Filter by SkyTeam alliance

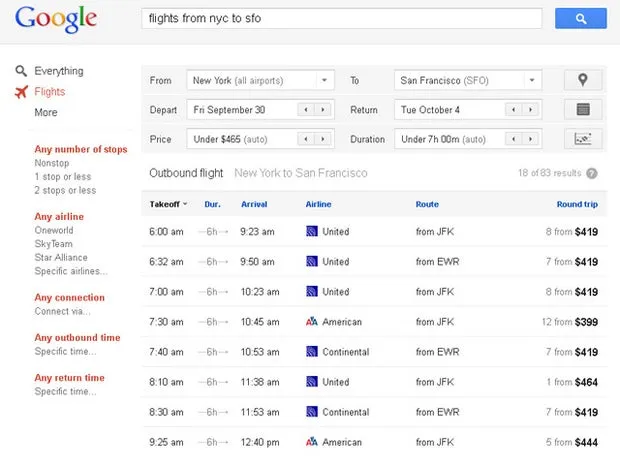(53, 244)
